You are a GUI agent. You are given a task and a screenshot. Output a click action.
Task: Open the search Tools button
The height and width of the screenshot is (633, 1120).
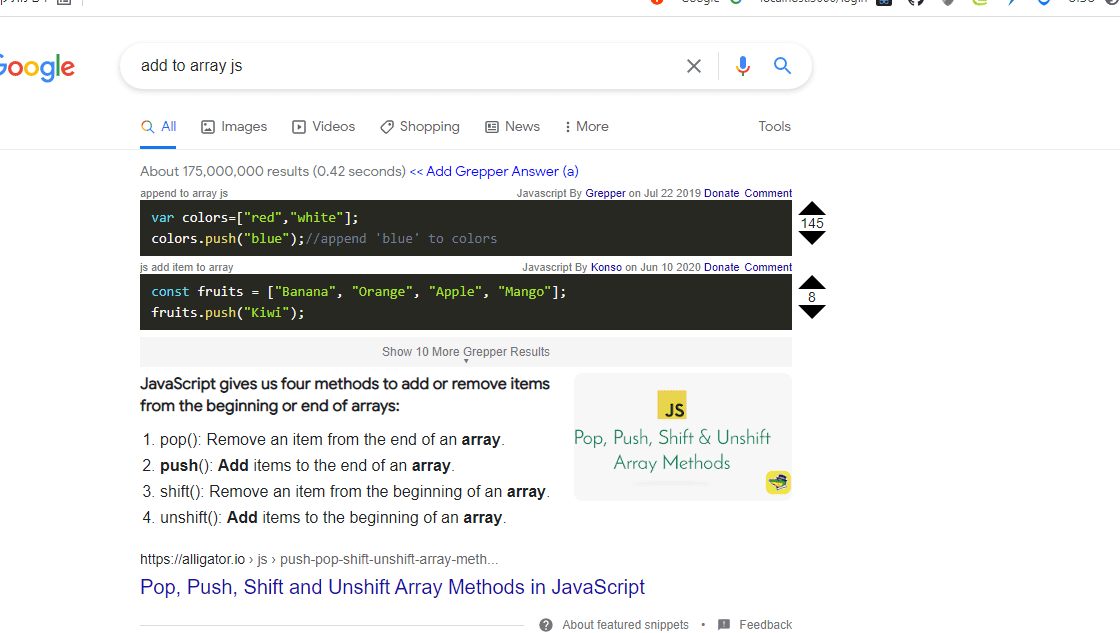[774, 126]
